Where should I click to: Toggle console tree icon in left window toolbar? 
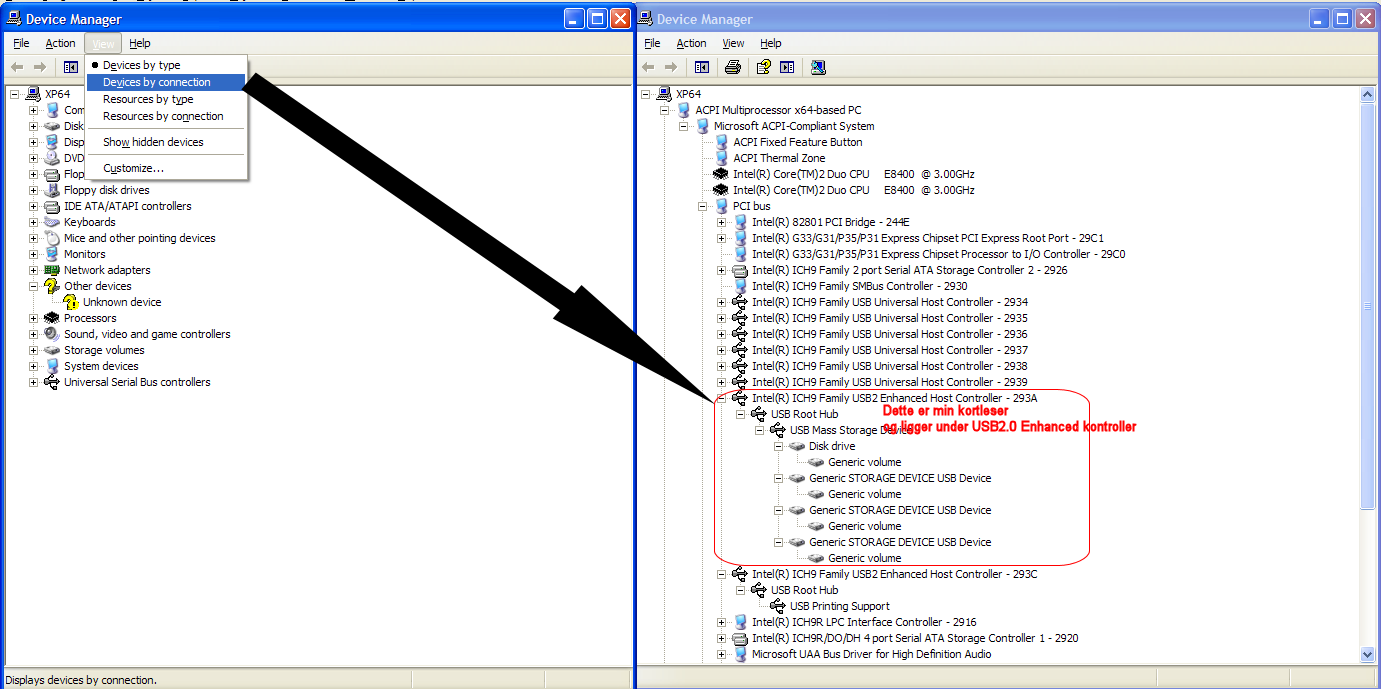click(x=71, y=67)
